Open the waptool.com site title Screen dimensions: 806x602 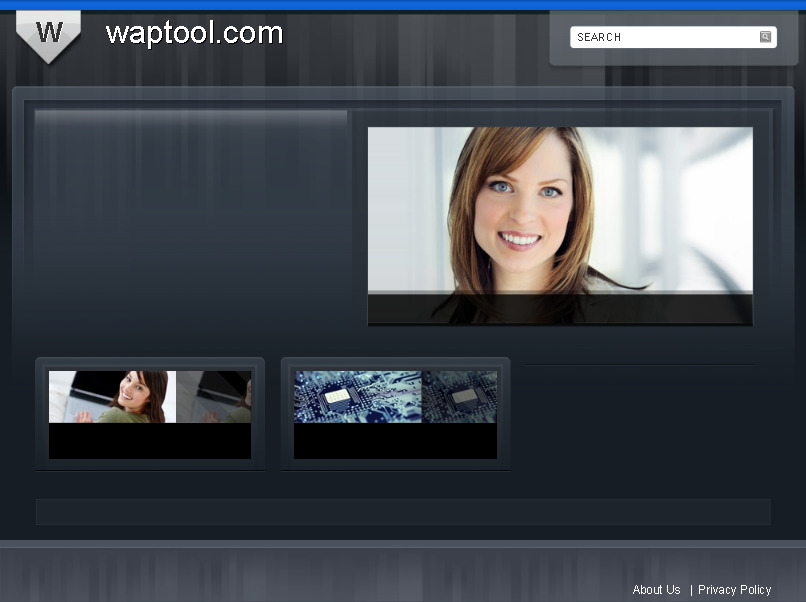pyautogui.click(x=194, y=33)
